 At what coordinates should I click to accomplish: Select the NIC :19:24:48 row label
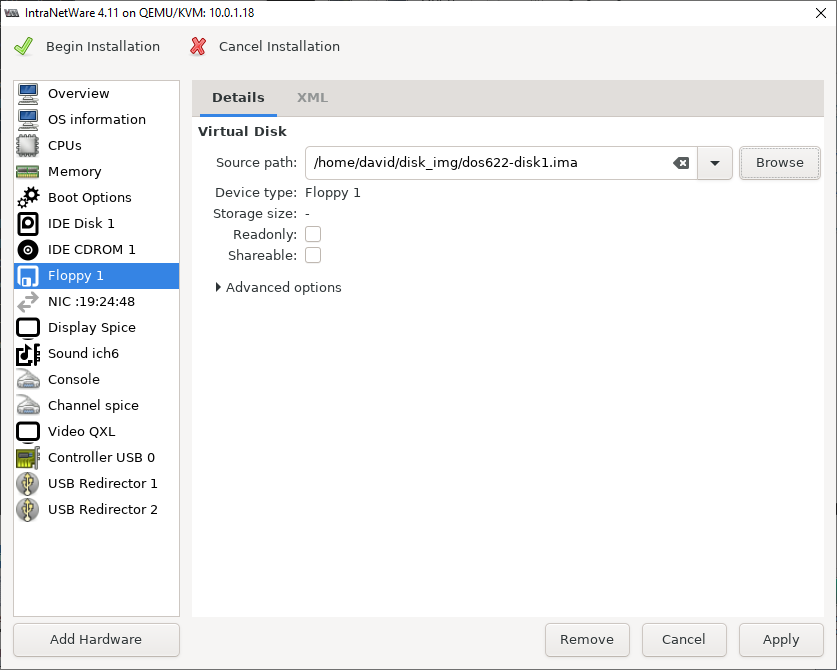(91, 302)
